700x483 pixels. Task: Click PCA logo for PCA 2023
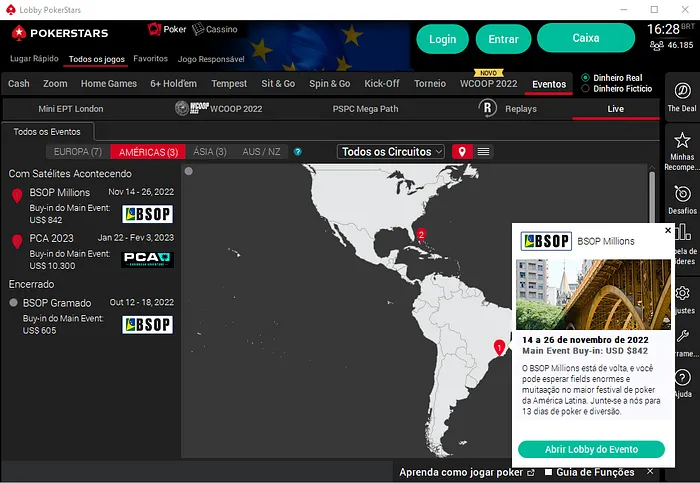(x=147, y=259)
